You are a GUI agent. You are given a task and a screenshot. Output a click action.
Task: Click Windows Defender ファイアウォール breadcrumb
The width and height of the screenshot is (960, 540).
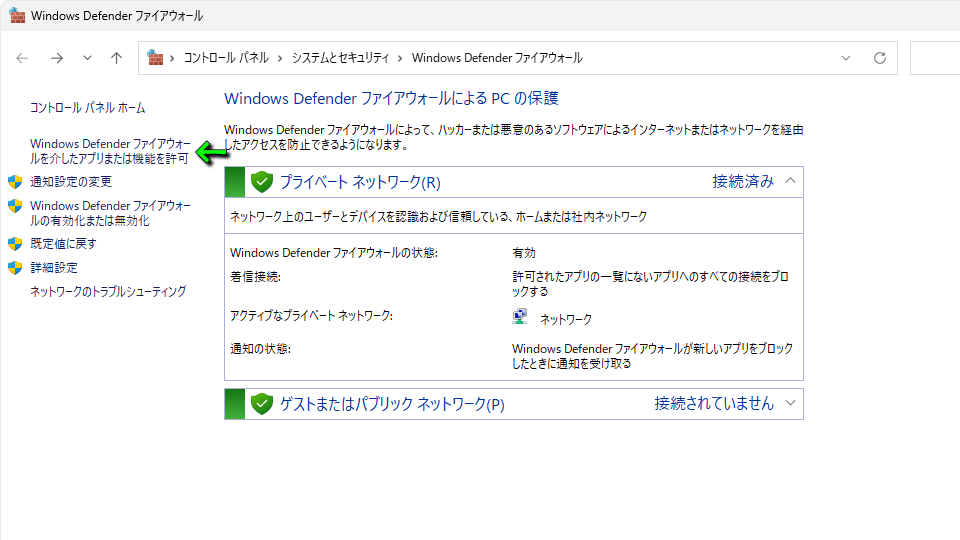click(497, 58)
